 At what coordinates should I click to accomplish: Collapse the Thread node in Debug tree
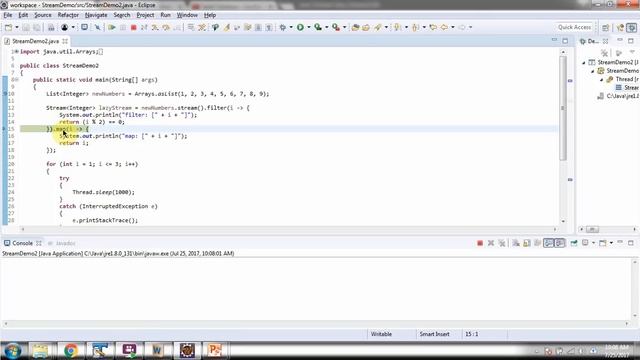coord(602,79)
